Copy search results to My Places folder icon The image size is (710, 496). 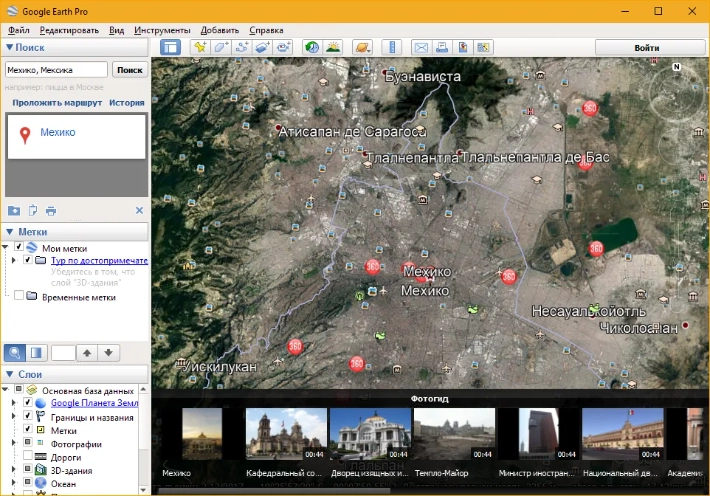coord(14,211)
